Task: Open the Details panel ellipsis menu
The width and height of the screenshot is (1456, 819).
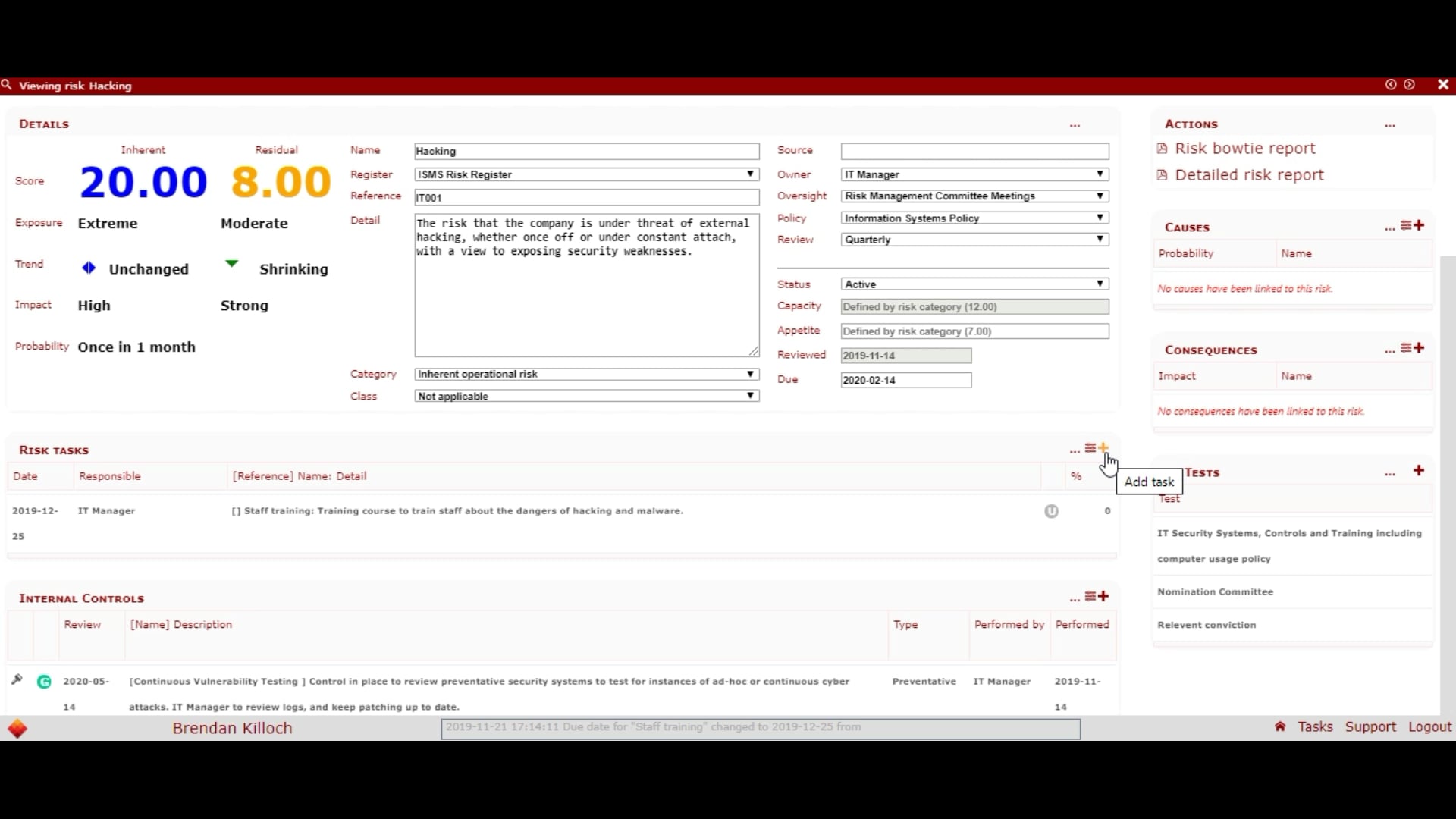Action: click(1075, 125)
